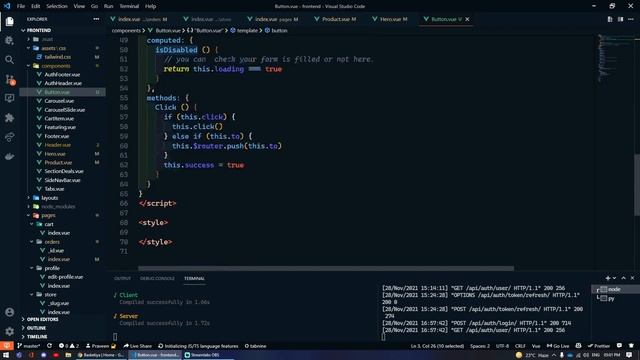Click the horizontal editor scrollbar
Screen dimensions: 640x360
326,268
